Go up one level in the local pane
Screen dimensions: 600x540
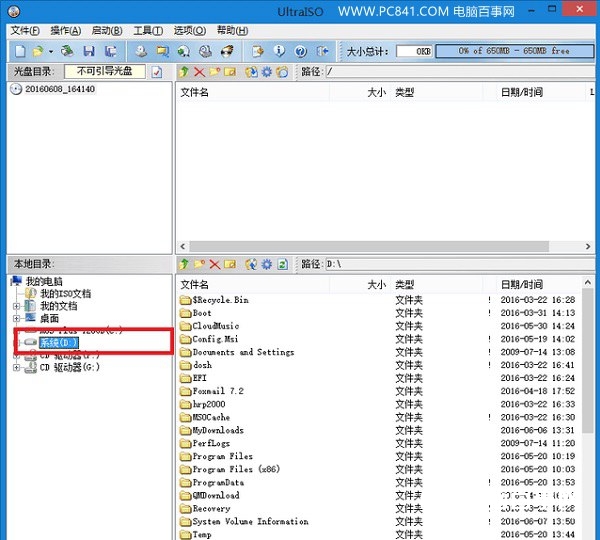coord(184,264)
